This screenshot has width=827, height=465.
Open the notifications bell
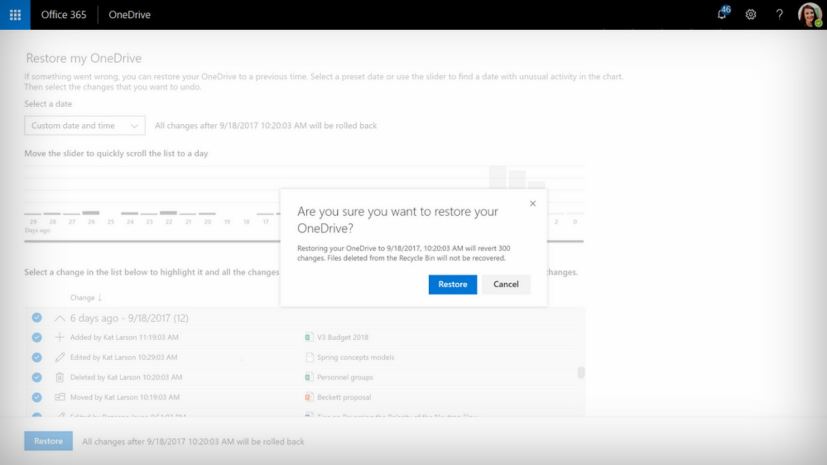(722, 14)
